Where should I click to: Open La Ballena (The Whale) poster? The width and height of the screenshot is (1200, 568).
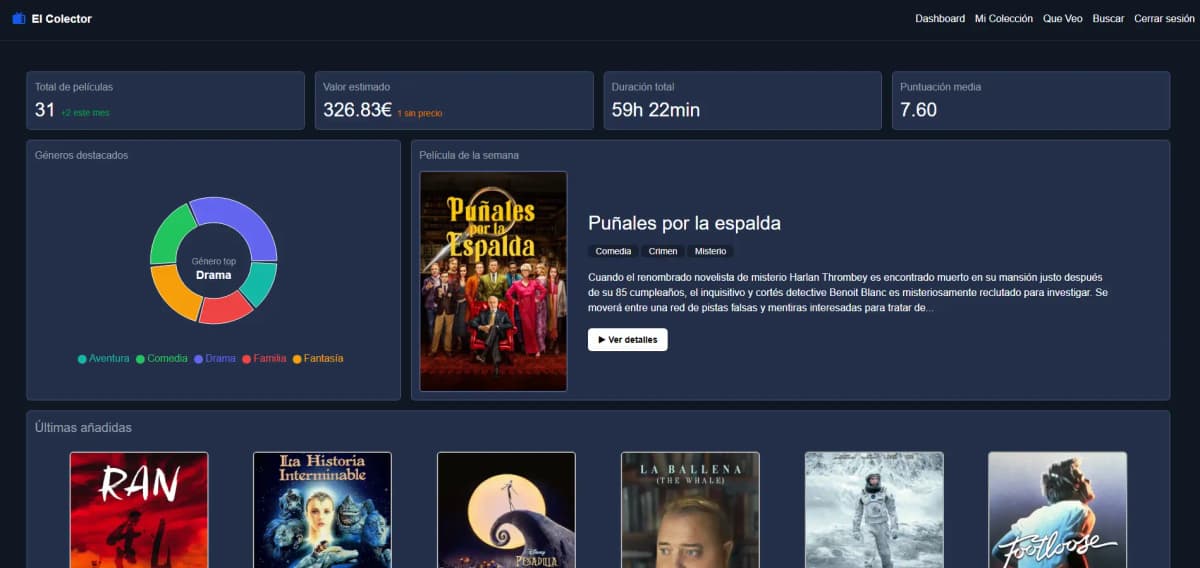coord(690,510)
